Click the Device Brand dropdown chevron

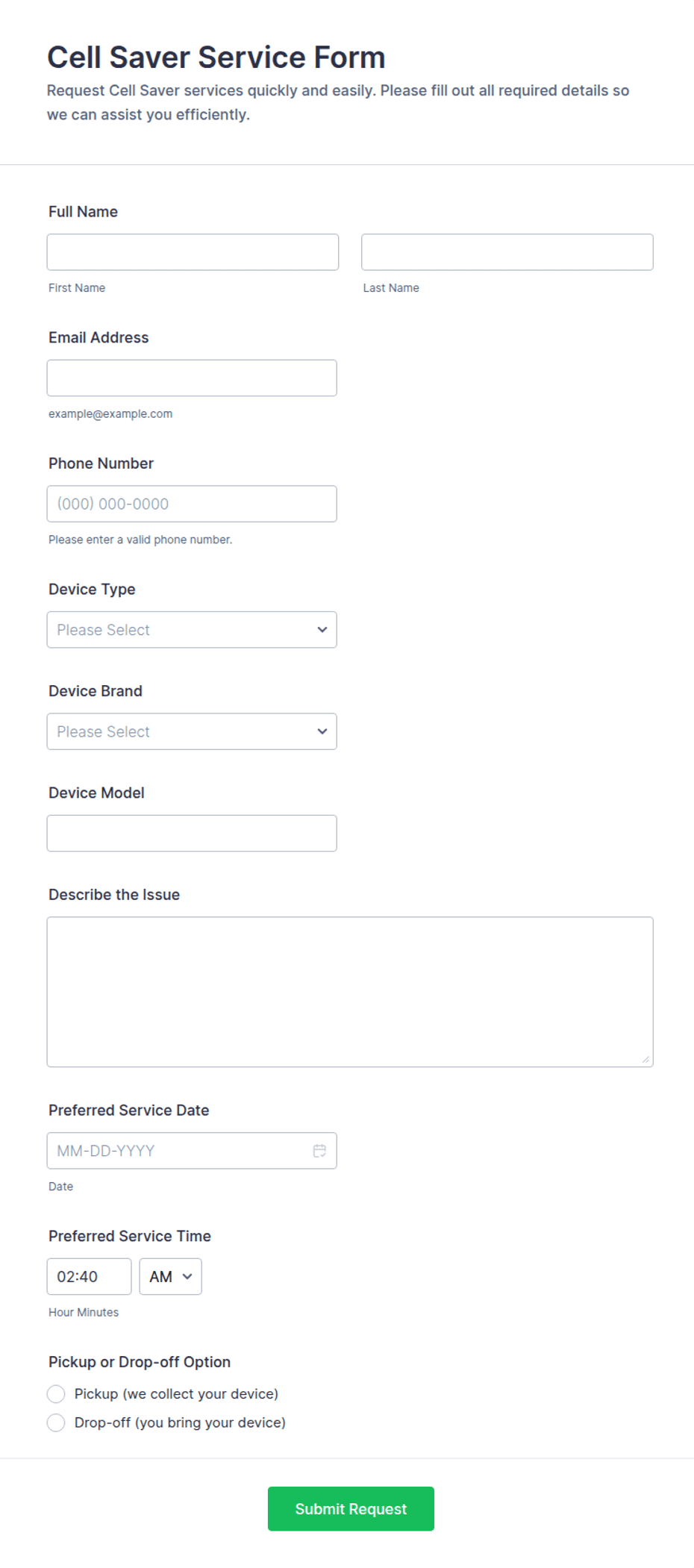[322, 731]
